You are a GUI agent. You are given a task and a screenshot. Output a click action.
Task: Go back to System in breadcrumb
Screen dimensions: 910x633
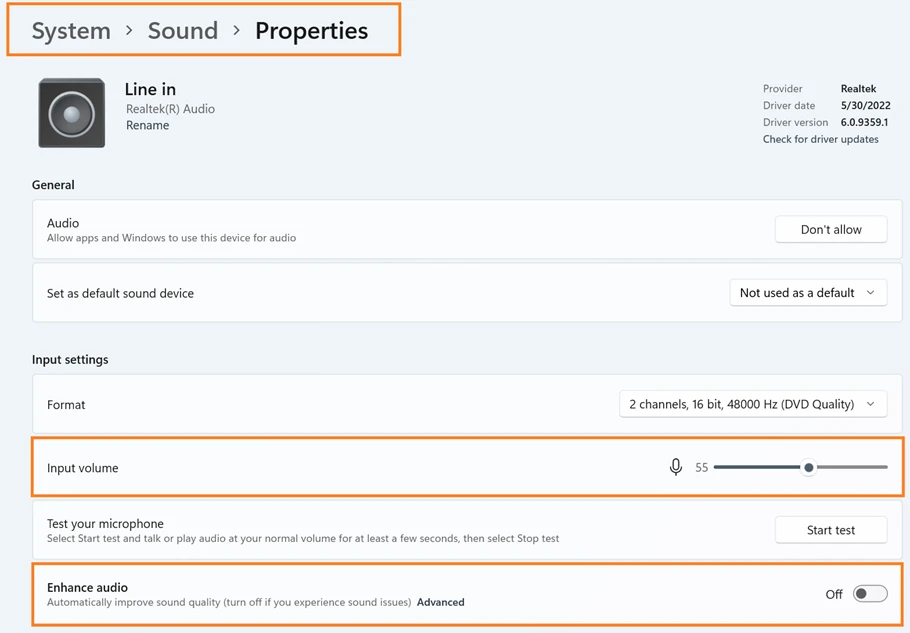tap(71, 31)
